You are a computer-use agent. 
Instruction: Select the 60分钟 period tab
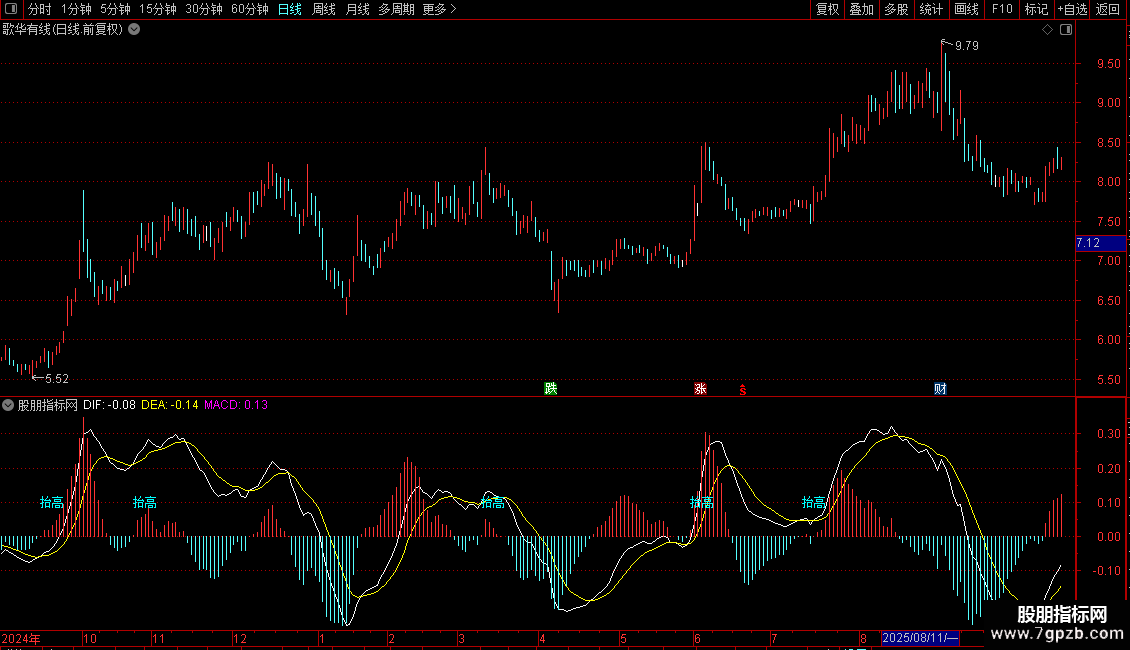(249, 9)
